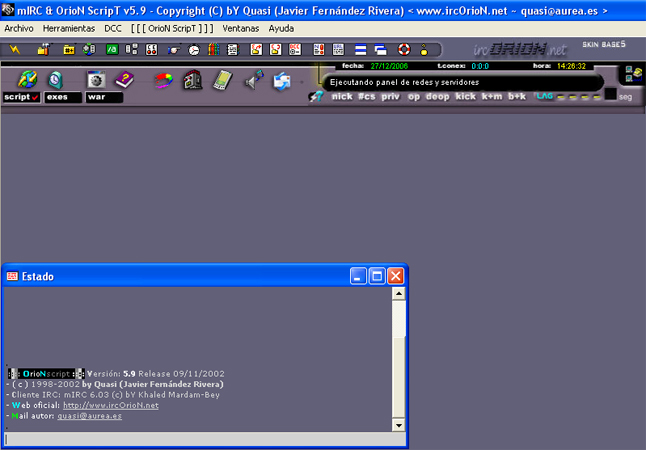Viewport: 646px width, 450px height.
Task: Switch to the war tab
Action: pyautogui.click(x=104, y=97)
